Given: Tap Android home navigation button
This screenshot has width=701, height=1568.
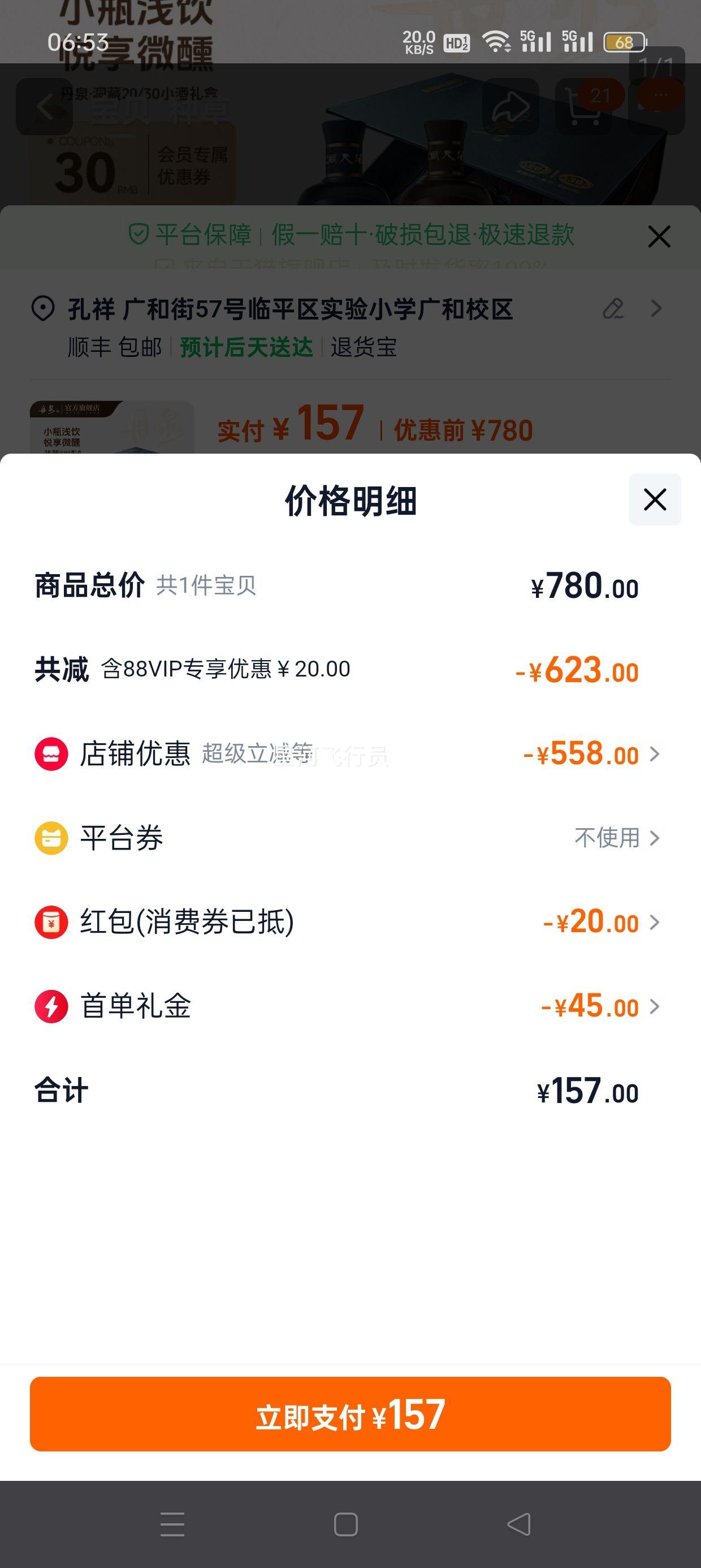Looking at the screenshot, I should click(x=345, y=1524).
